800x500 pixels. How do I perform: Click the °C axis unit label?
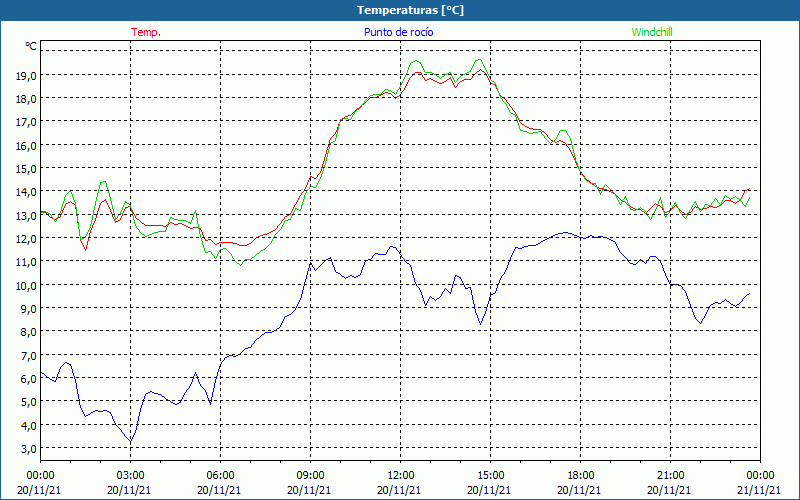click(31, 46)
